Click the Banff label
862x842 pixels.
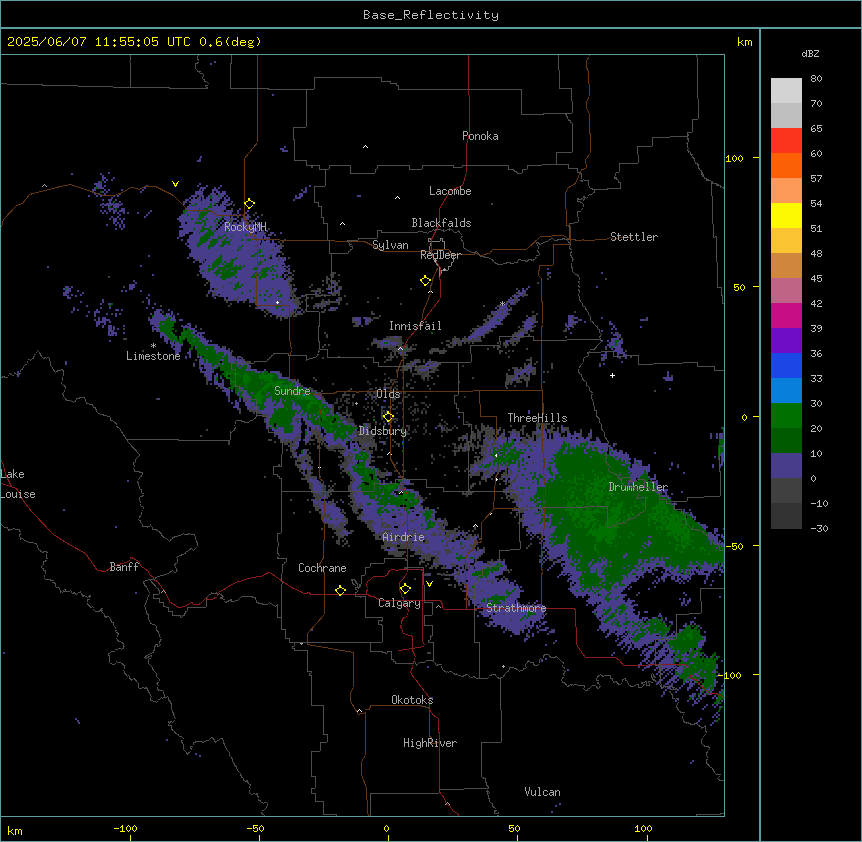[124, 567]
